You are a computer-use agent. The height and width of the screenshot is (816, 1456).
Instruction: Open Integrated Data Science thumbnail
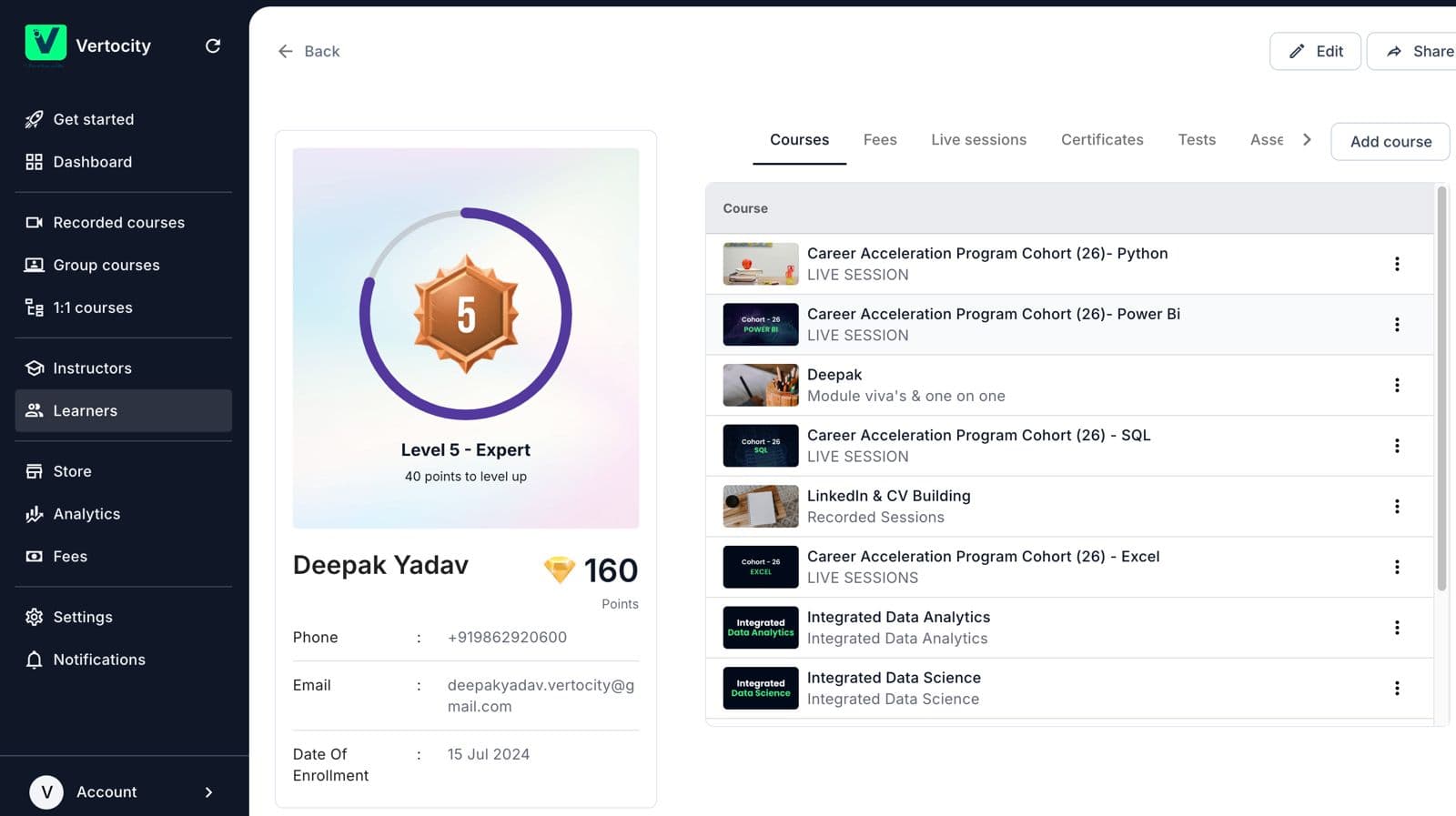click(761, 689)
